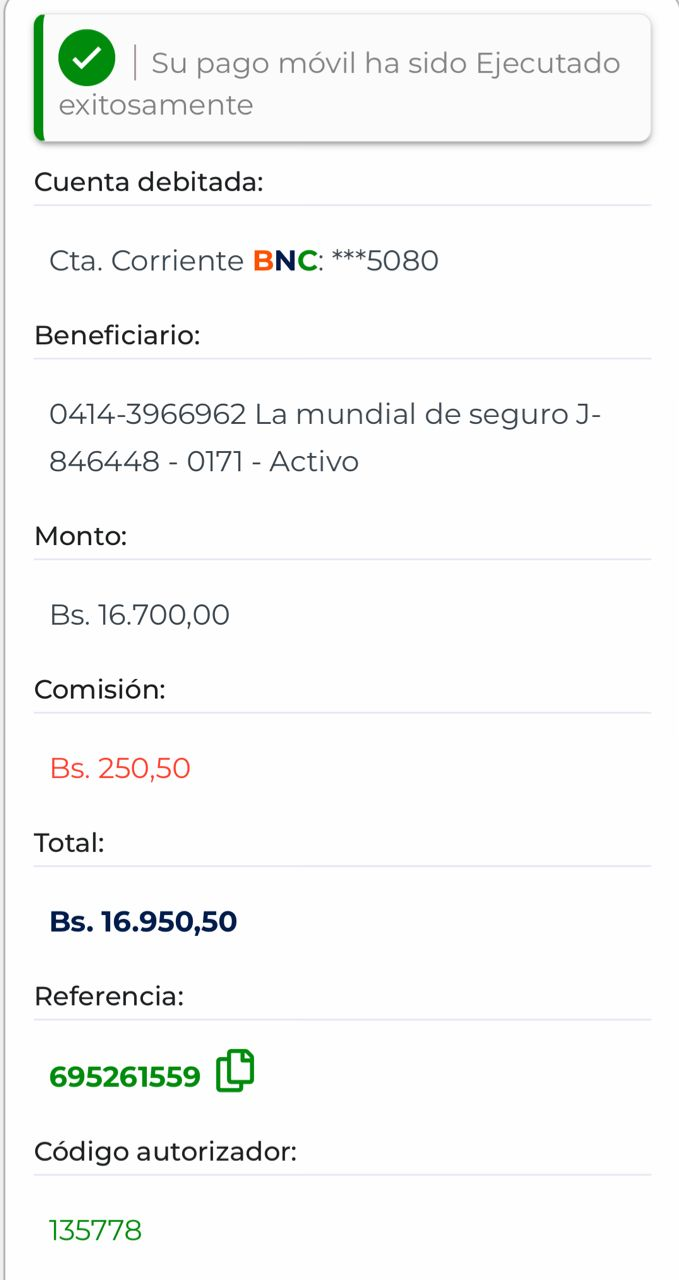
Task: Click the bold total Bs. 16.950,50
Action: (143, 922)
